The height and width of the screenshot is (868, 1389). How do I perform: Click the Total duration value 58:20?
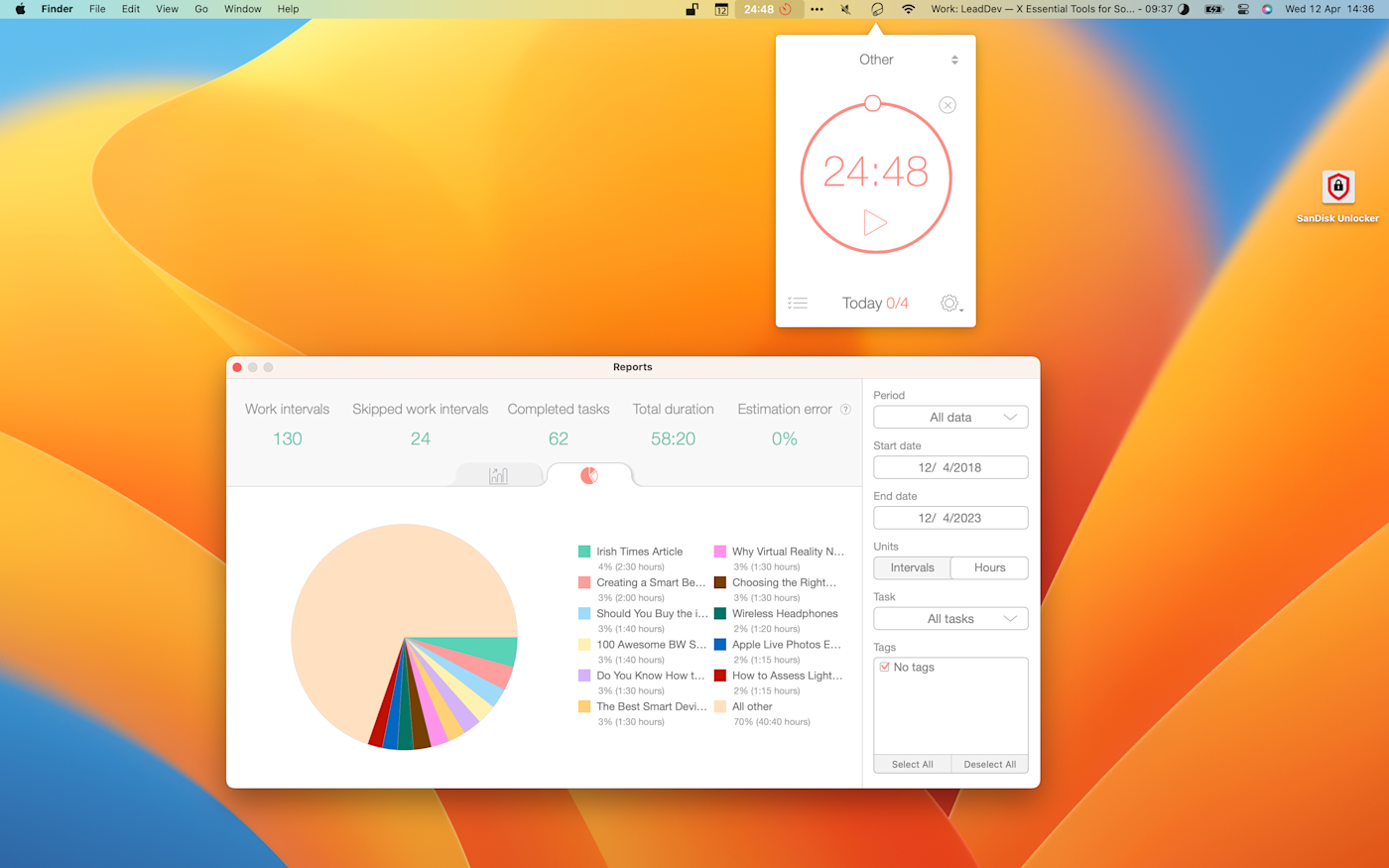tap(673, 438)
